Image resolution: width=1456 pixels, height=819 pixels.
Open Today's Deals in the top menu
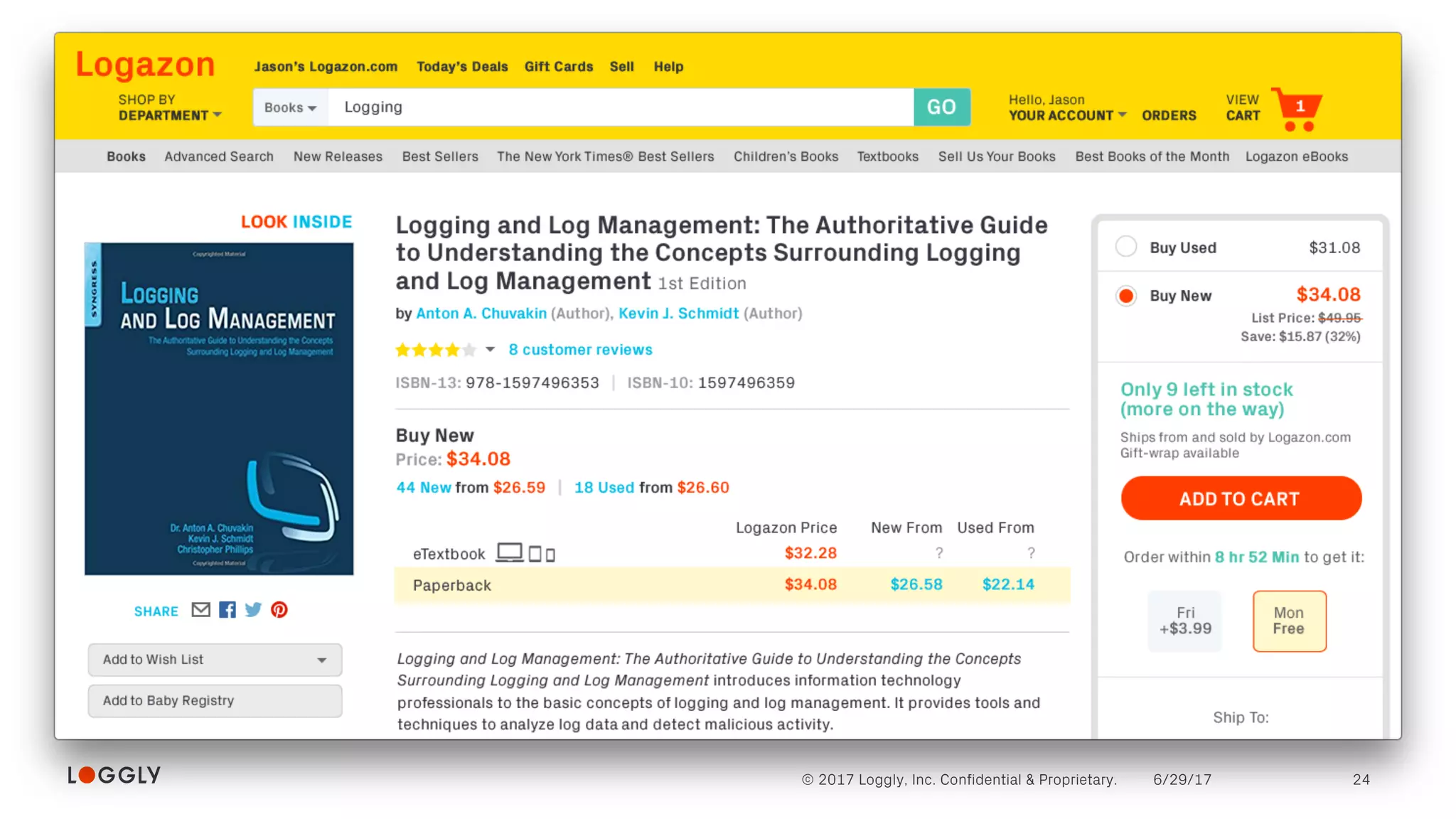(x=462, y=67)
